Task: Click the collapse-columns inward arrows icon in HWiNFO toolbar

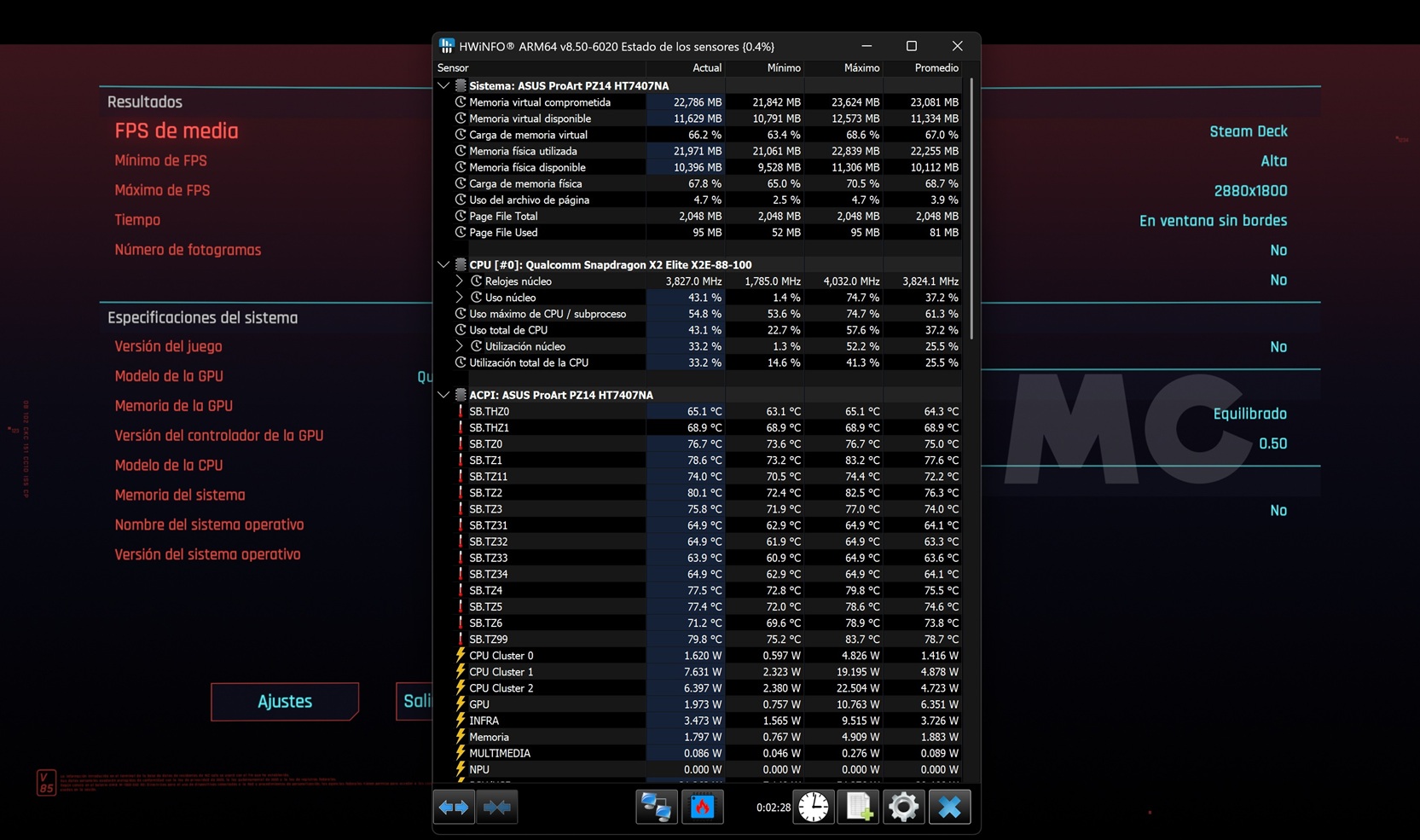Action: (497, 807)
